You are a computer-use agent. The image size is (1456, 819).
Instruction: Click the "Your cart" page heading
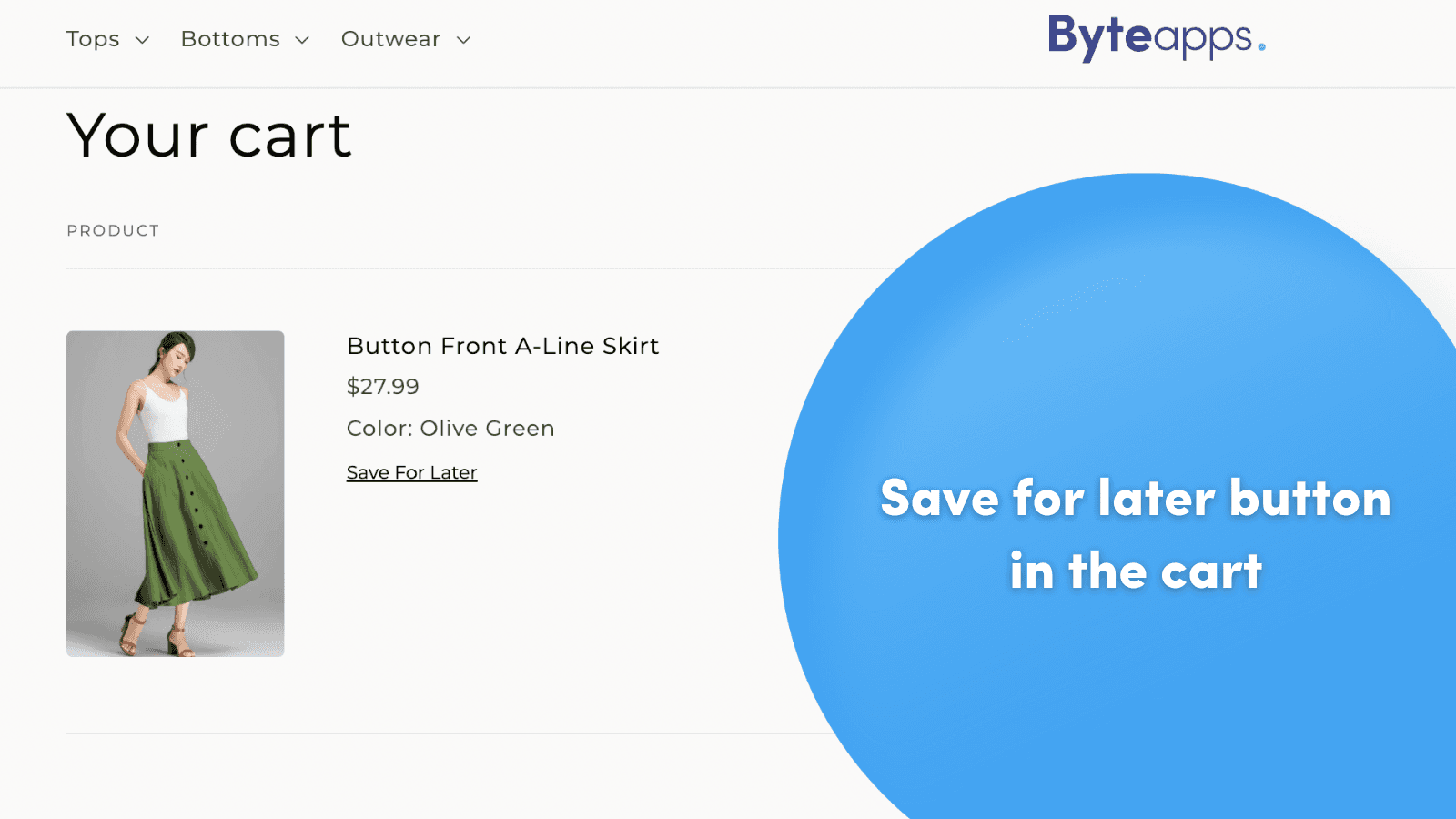point(209,136)
